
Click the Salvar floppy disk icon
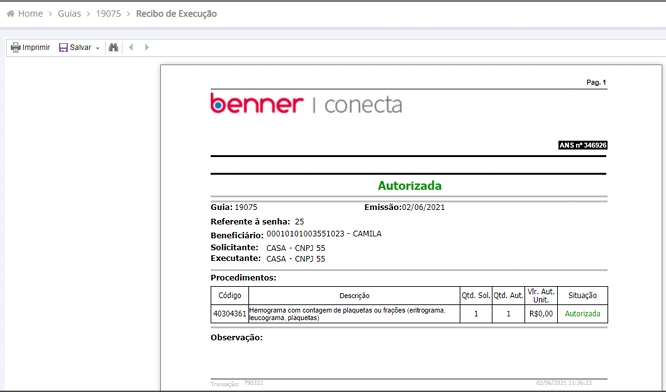click(63, 47)
